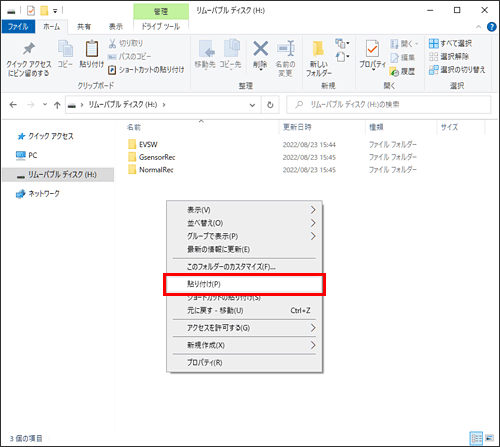The height and width of the screenshot is (447, 500).
Task: Expand the address bar history dropdown
Action: click(252, 105)
